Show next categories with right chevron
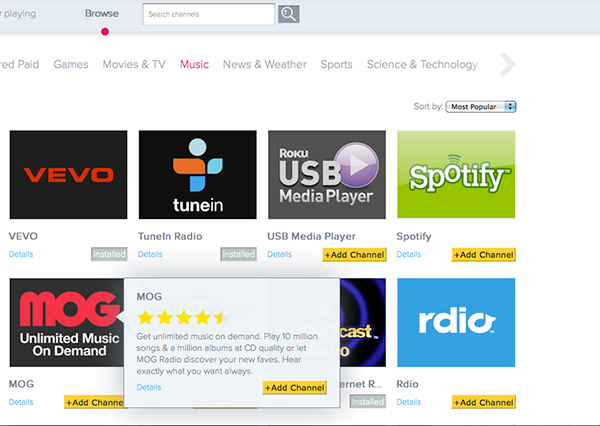The image size is (600, 426). click(x=507, y=64)
